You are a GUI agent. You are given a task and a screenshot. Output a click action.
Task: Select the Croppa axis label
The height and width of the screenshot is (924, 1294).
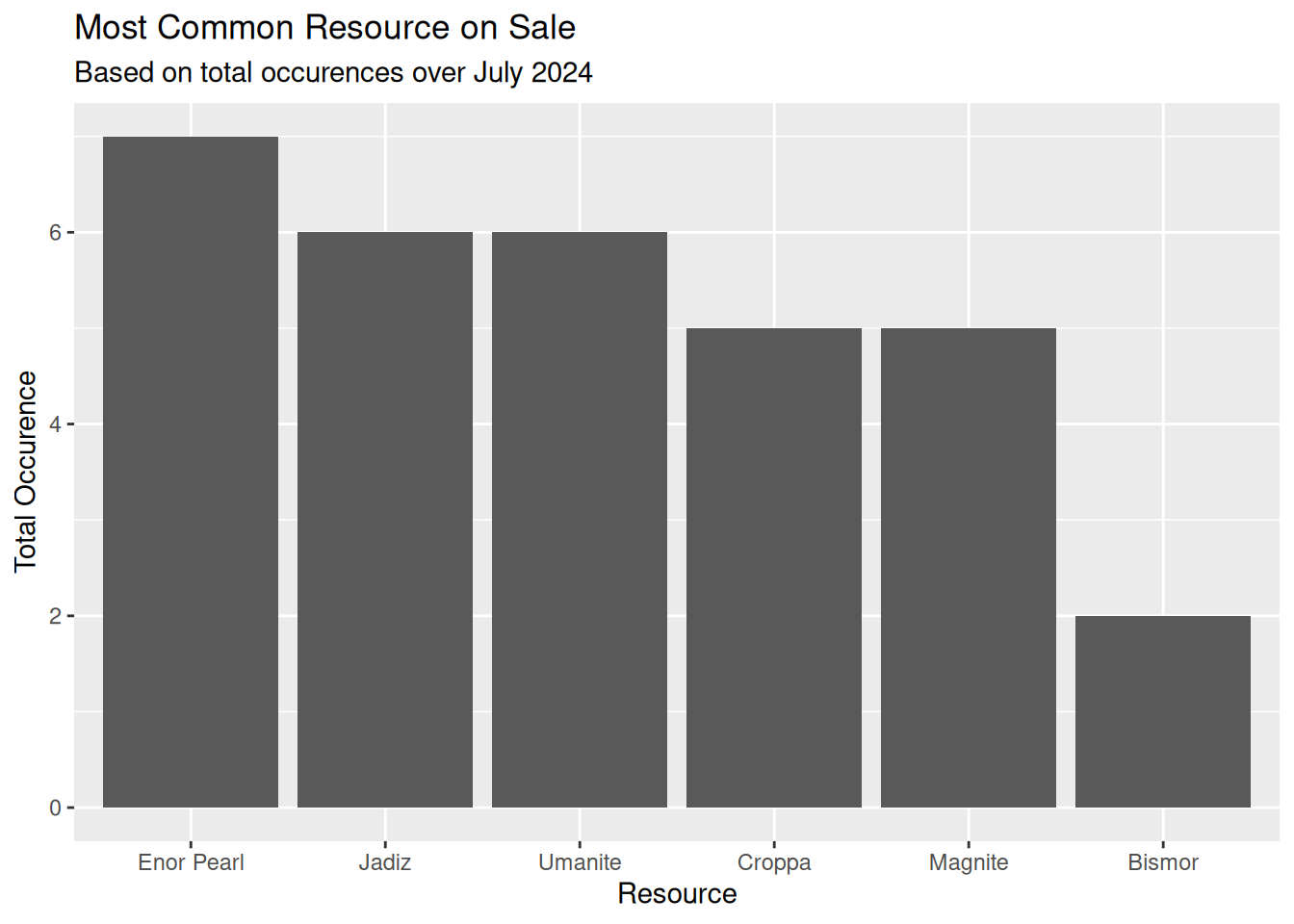pos(774,862)
